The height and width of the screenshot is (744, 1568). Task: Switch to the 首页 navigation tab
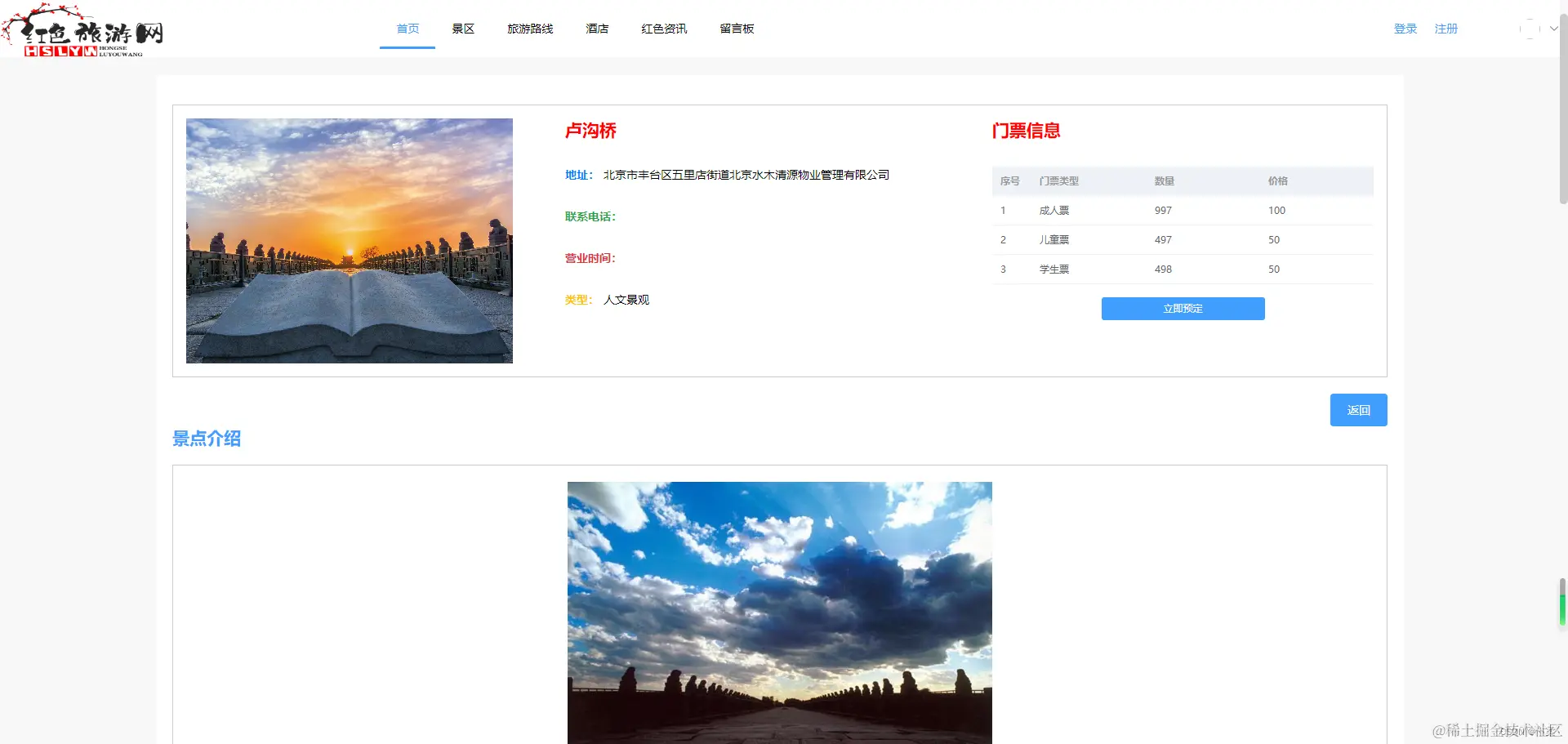point(407,29)
